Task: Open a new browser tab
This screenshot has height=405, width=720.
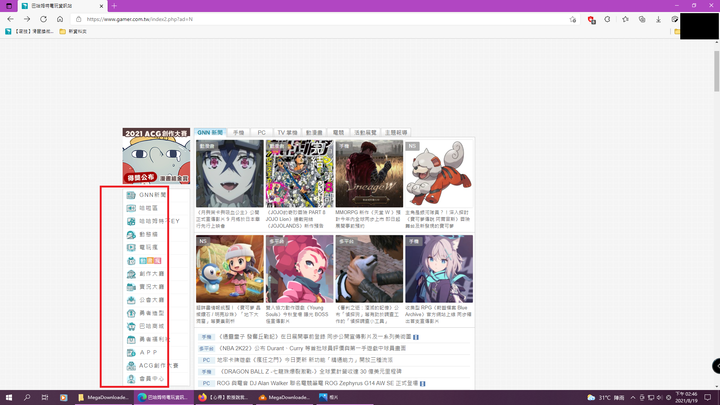Action: 114,6
